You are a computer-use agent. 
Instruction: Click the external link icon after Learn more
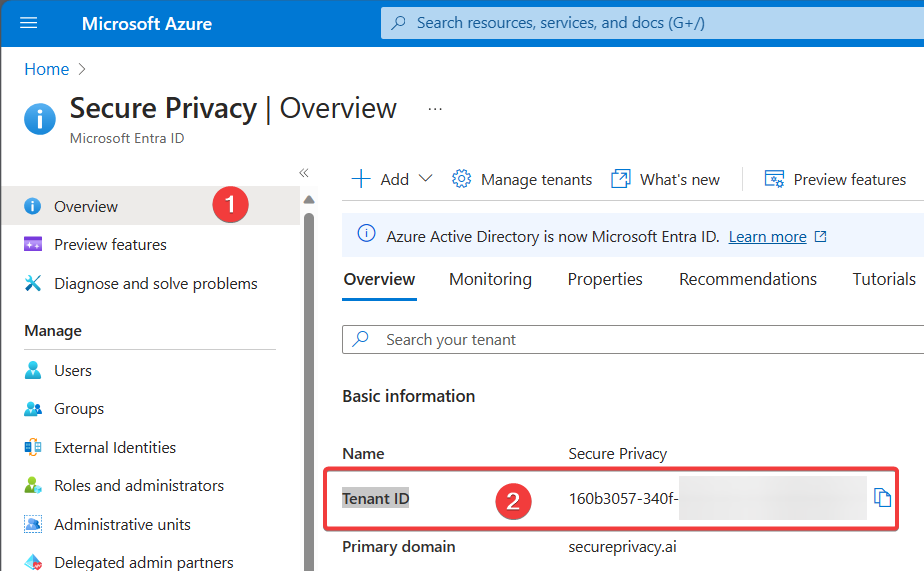point(820,236)
